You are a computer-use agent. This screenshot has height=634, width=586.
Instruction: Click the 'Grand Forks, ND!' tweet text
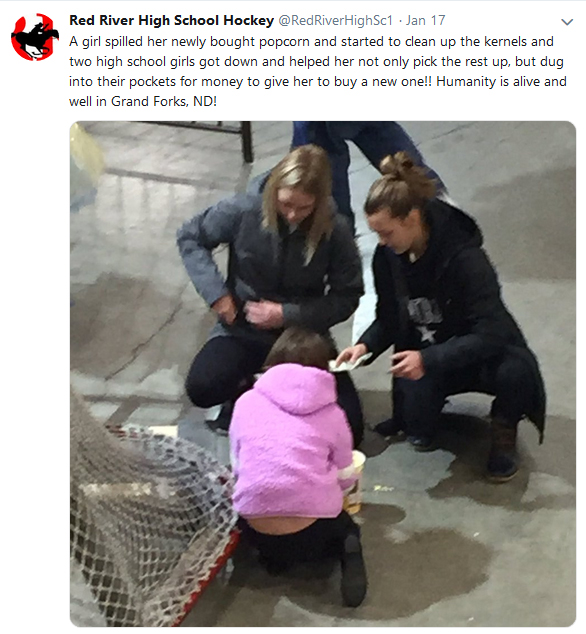pos(164,101)
